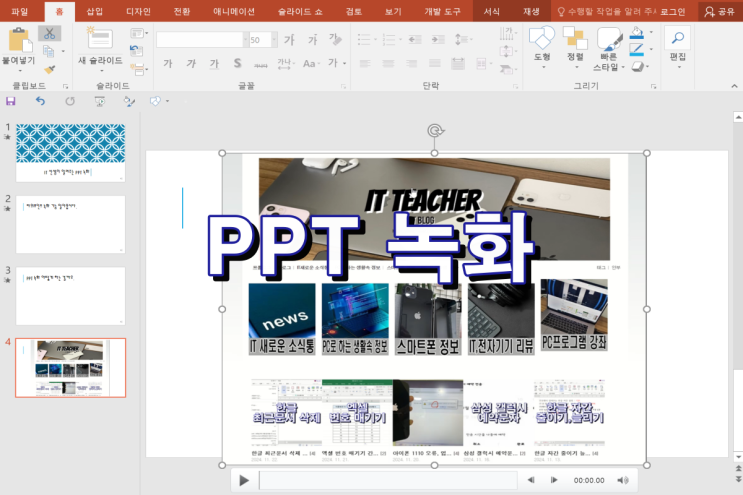Open the Shapes gallery in the Drawing group

(541, 39)
